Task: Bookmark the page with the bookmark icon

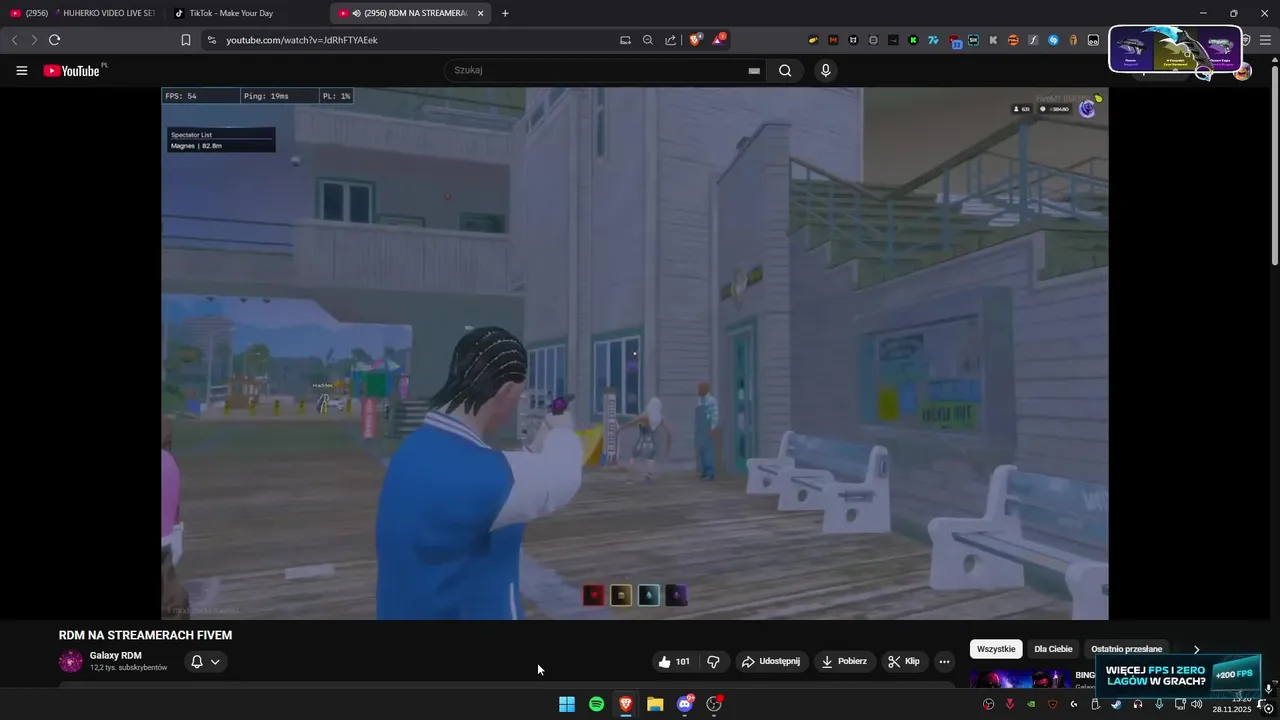Action: point(185,40)
